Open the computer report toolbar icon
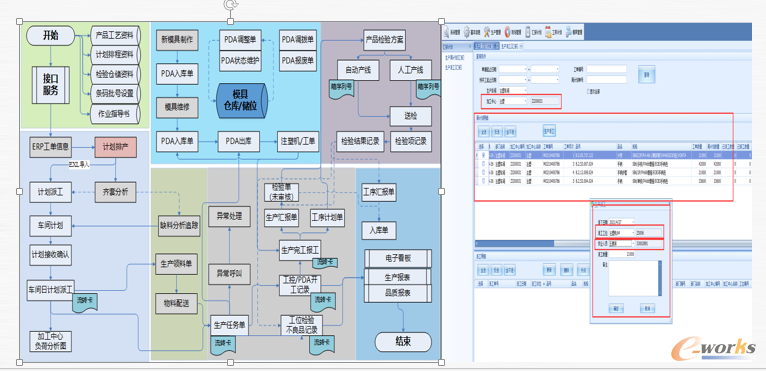The height and width of the screenshot is (371, 766). (x=568, y=32)
